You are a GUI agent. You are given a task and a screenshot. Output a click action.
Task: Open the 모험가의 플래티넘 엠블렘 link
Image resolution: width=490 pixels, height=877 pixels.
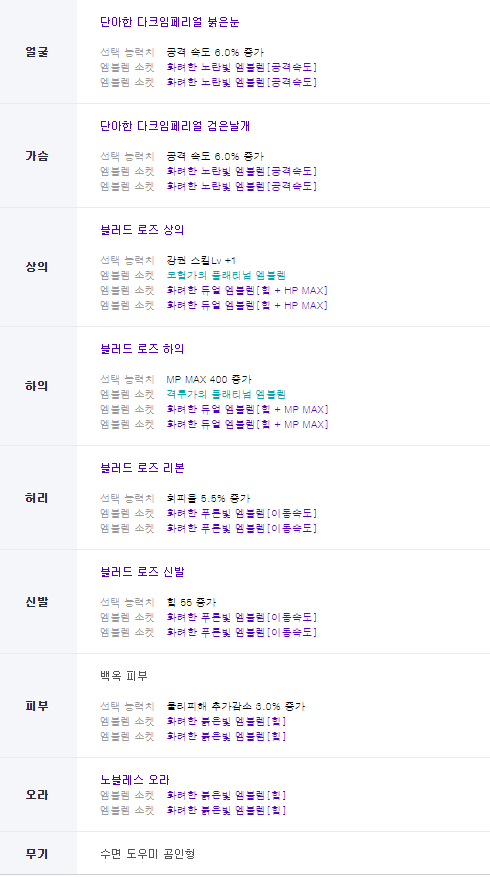226,275
